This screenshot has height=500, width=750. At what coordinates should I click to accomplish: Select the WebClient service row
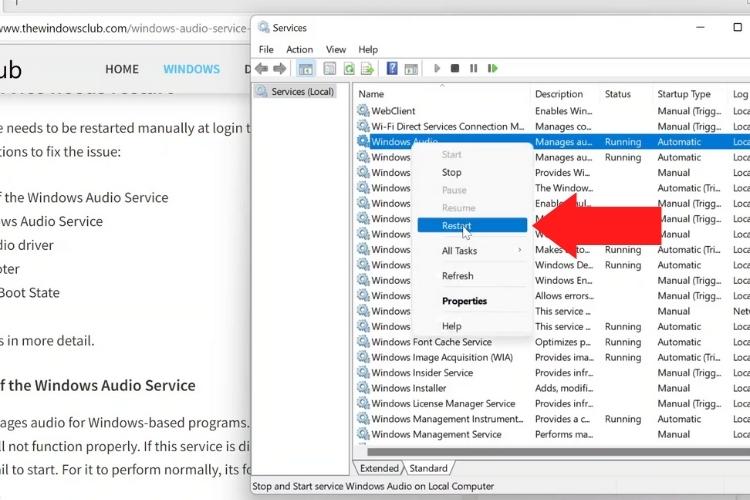(x=552, y=111)
